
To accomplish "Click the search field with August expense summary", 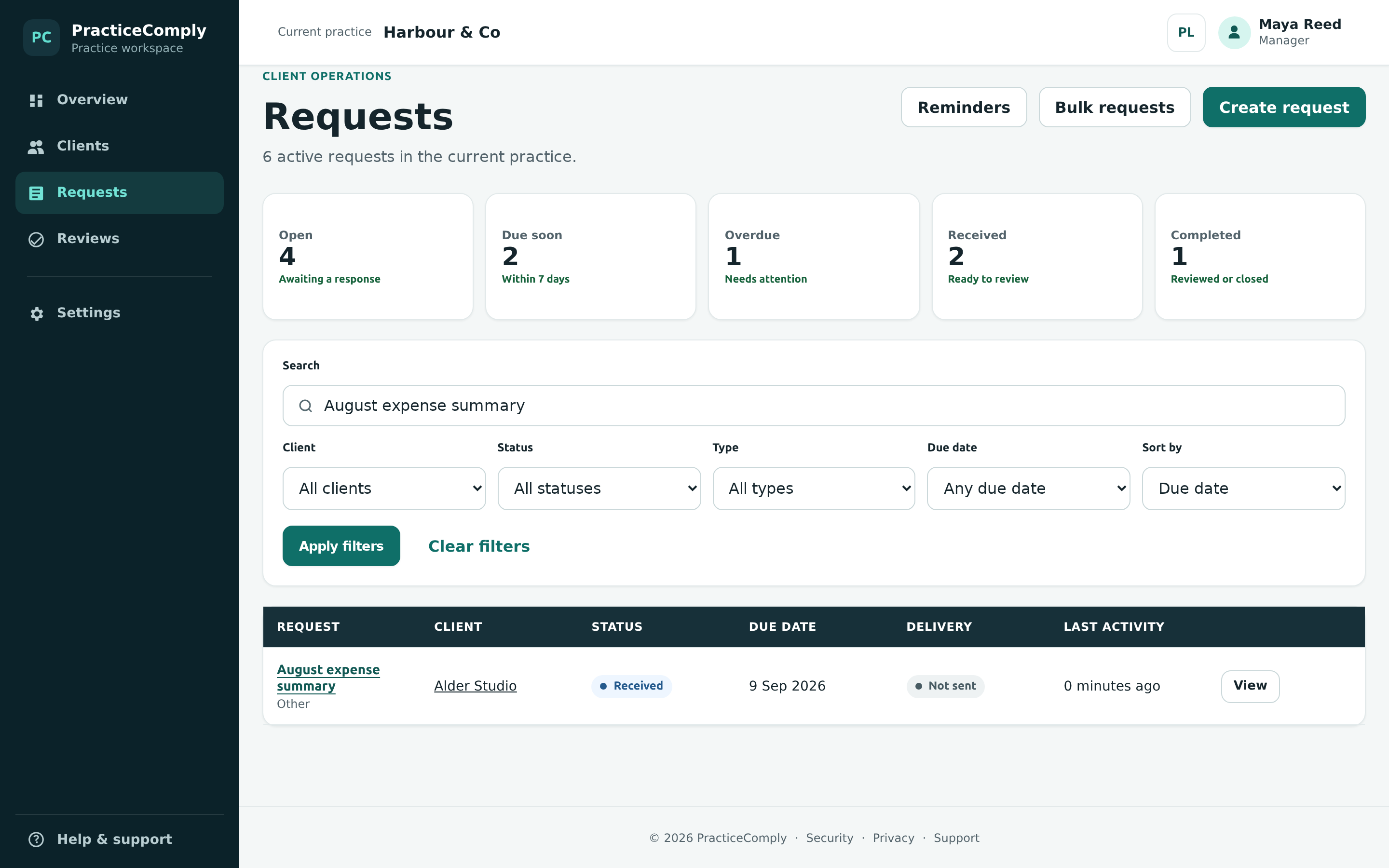I will 813,406.
